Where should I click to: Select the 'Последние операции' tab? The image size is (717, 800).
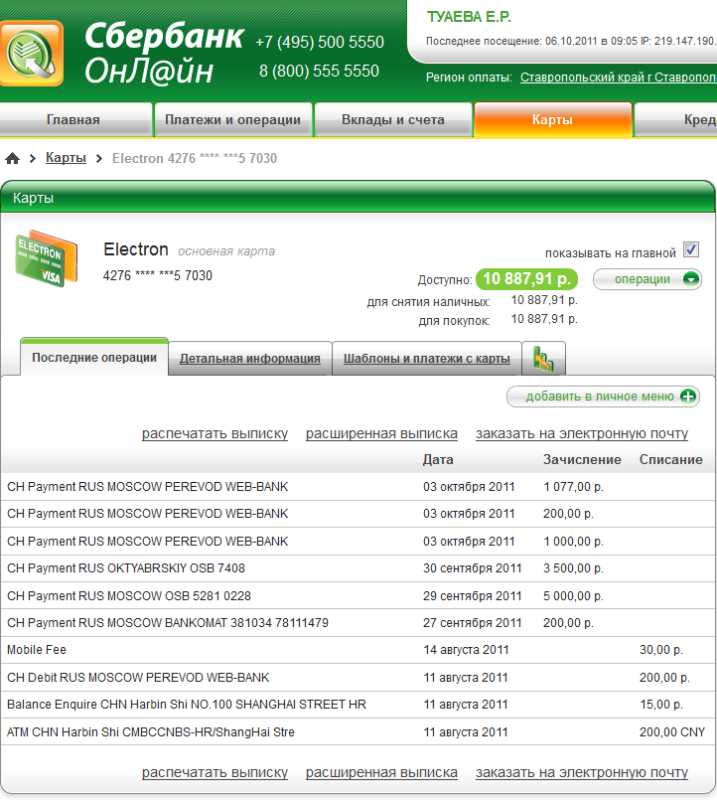[x=94, y=358]
